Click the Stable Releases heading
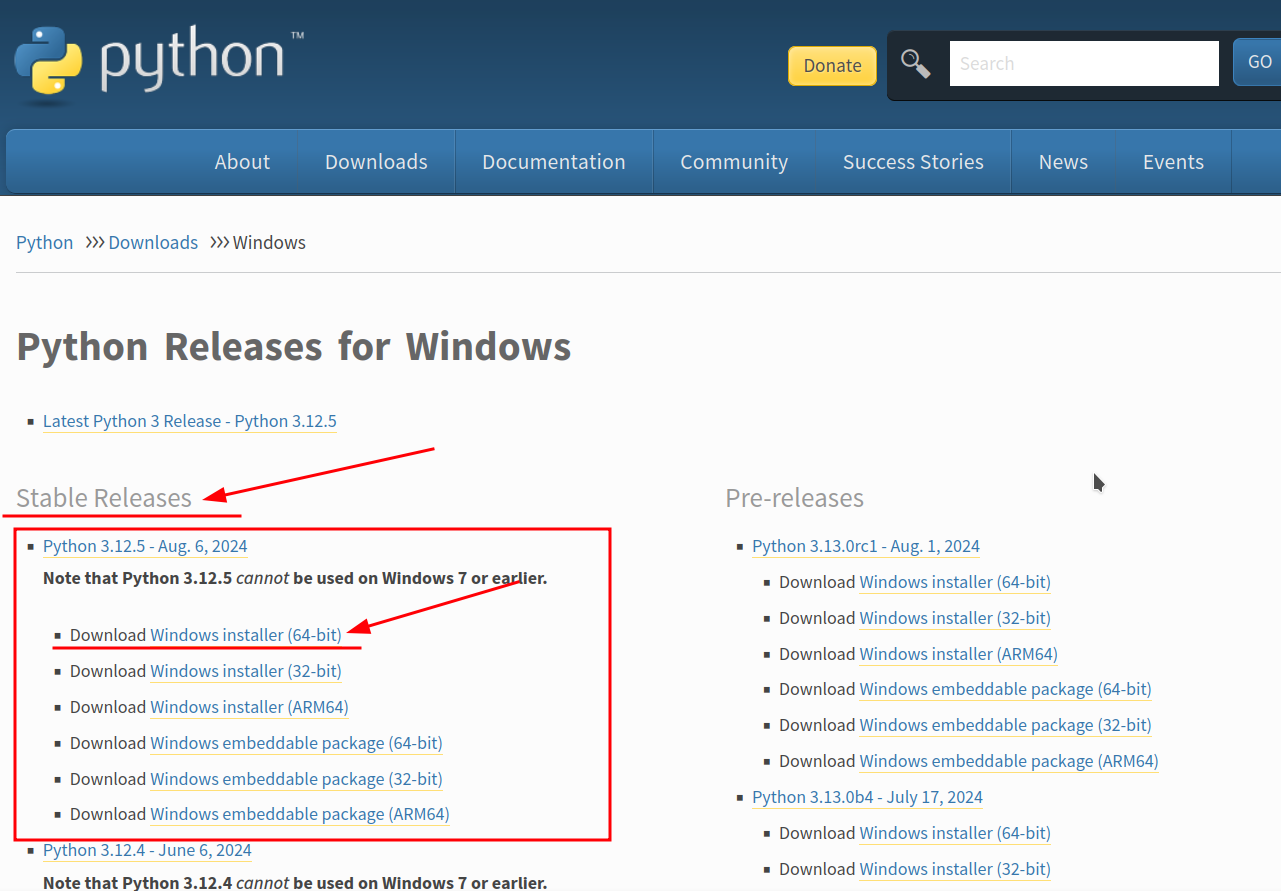The height and width of the screenshot is (891, 1281). coord(104,498)
